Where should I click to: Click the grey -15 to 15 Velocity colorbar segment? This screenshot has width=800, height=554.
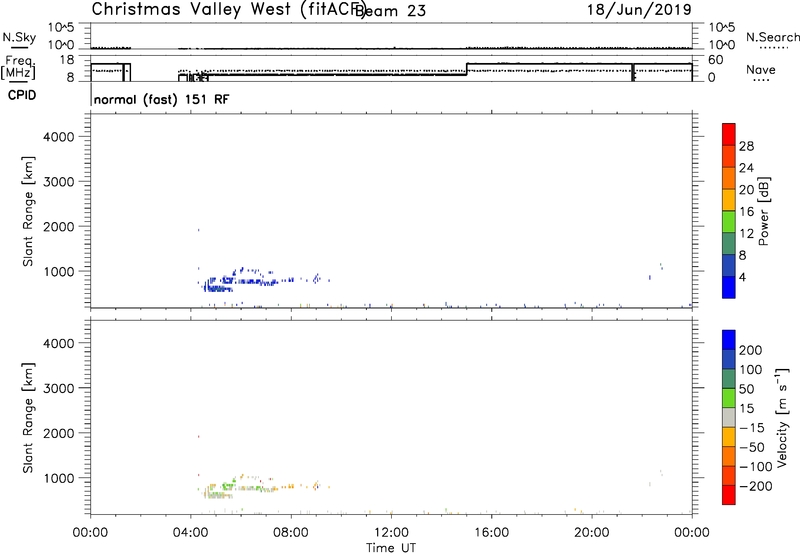[x=729, y=418]
